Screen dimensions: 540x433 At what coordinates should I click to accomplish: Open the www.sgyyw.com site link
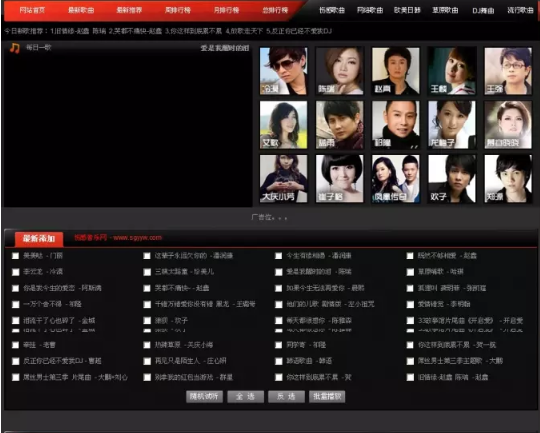coord(137,237)
